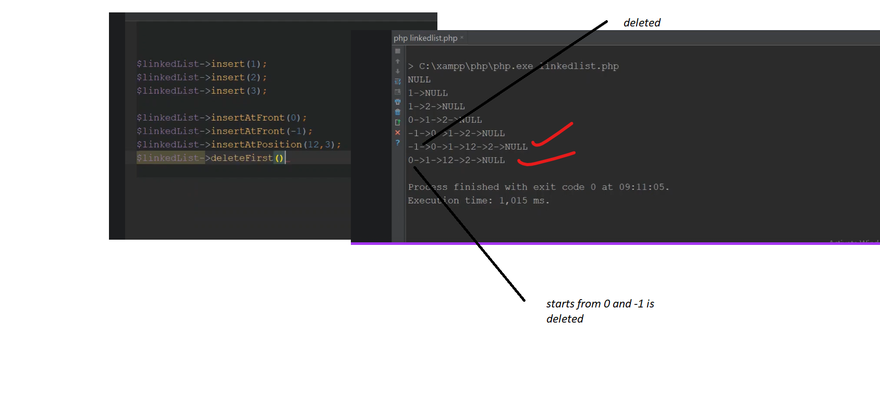Click the up arrow in console toolbar

pyautogui.click(x=398, y=61)
